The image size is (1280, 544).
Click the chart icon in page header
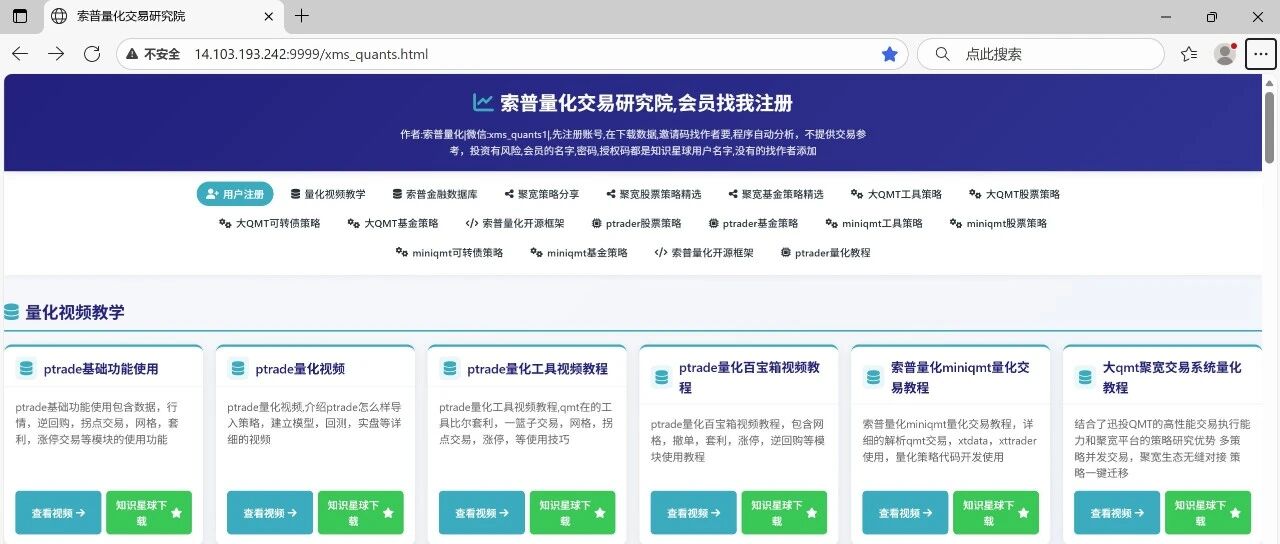483,102
